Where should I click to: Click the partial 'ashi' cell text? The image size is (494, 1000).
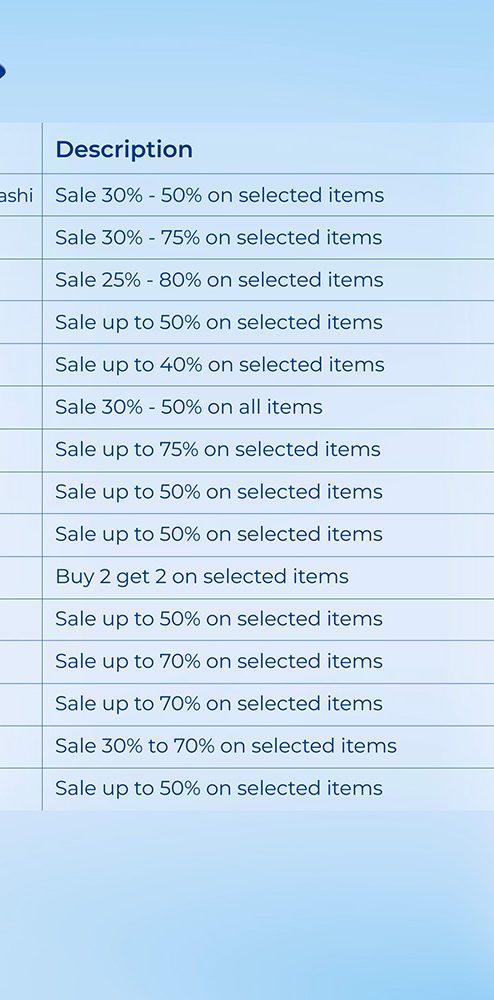16,195
